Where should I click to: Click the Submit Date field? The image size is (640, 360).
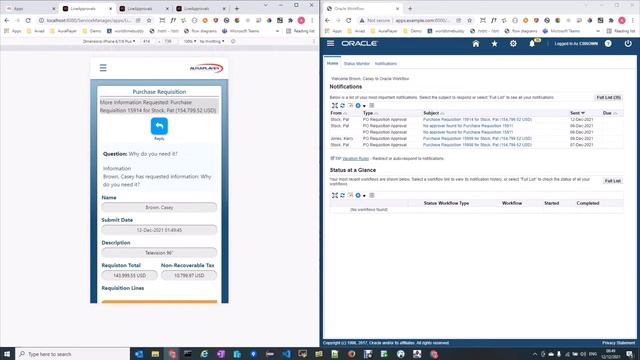[159, 230]
